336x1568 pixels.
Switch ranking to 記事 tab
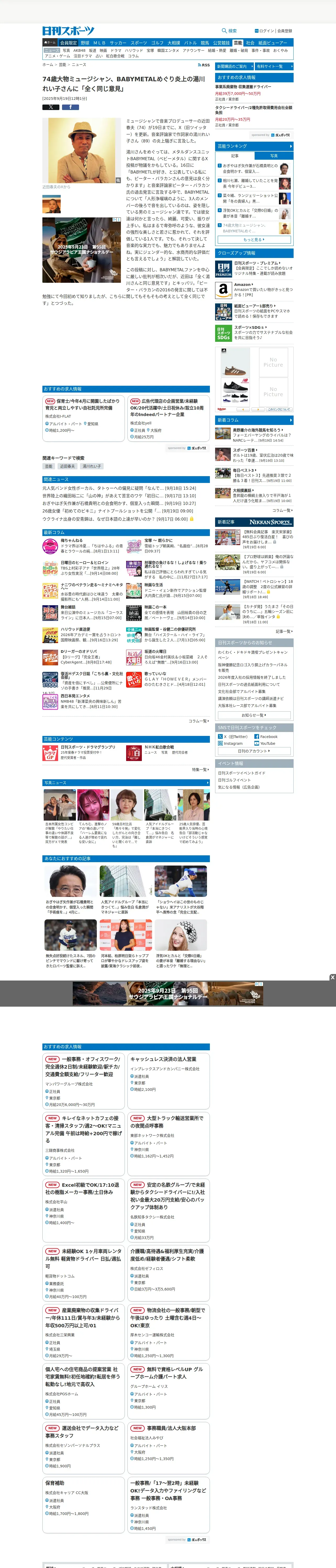click(235, 156)
